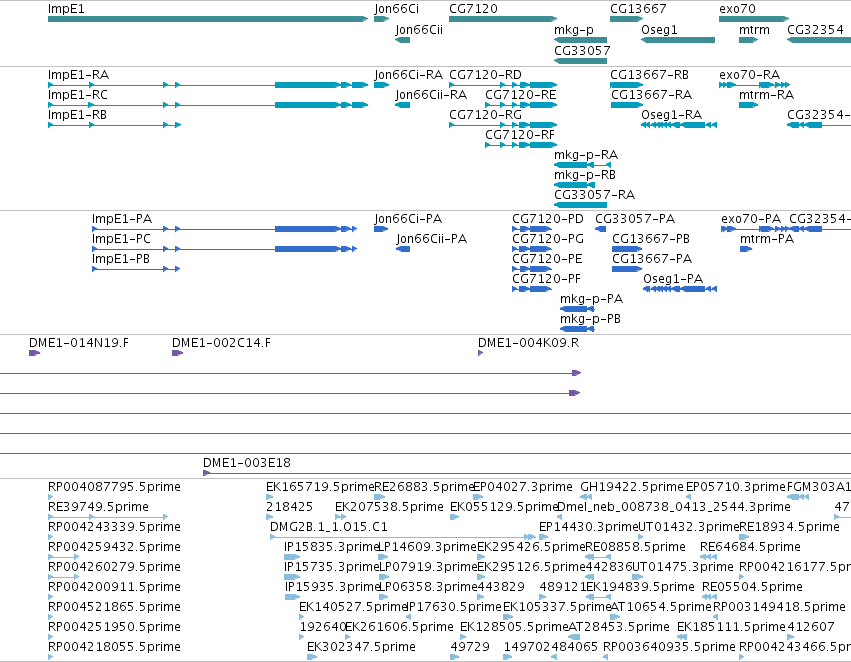
Task: Click EST EK302347.5prime
Action: click(x=312, y=657)
